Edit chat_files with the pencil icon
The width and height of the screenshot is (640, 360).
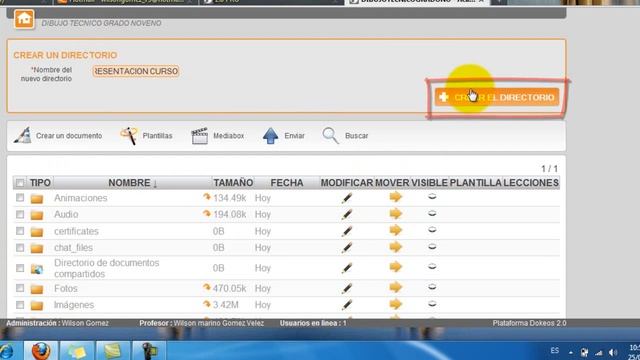(x=347, y=248)
